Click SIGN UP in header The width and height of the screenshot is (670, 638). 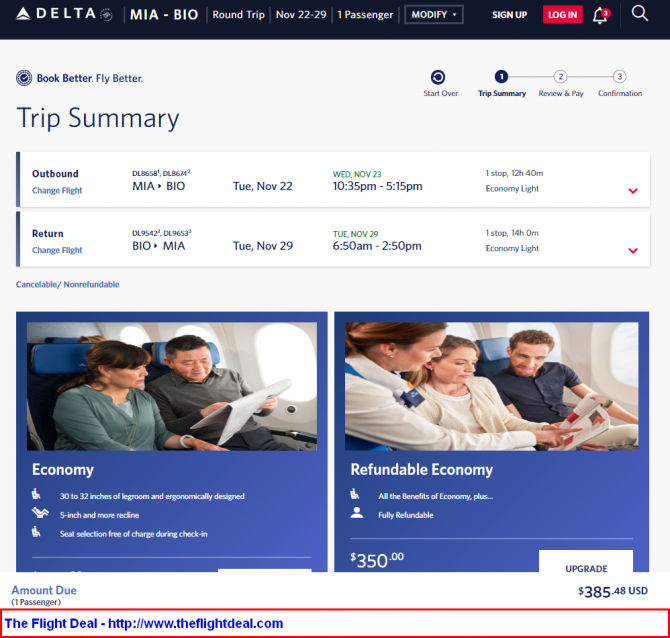tap(509, 15)
